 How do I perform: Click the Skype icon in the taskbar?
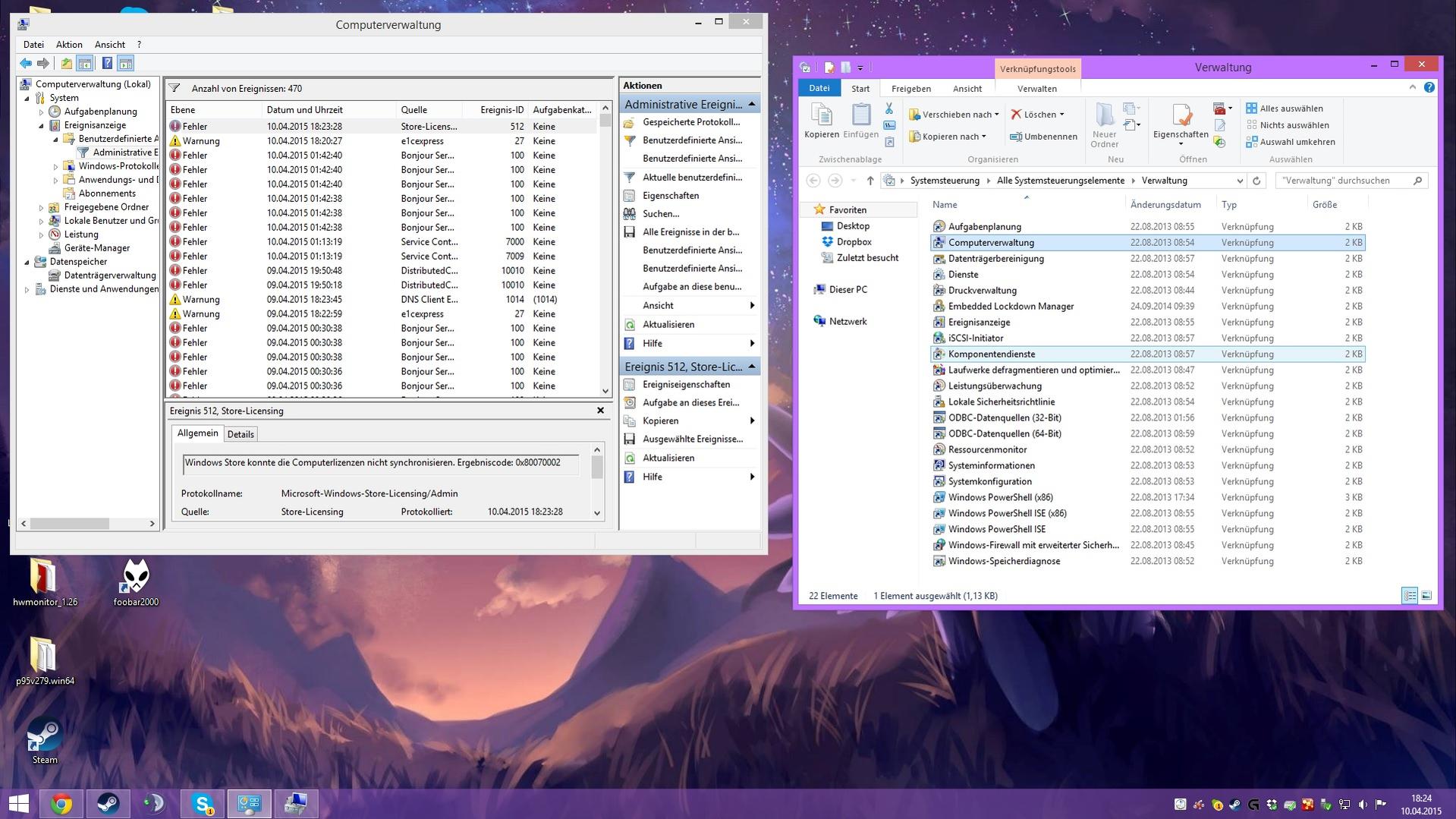[x=203, y=804]
